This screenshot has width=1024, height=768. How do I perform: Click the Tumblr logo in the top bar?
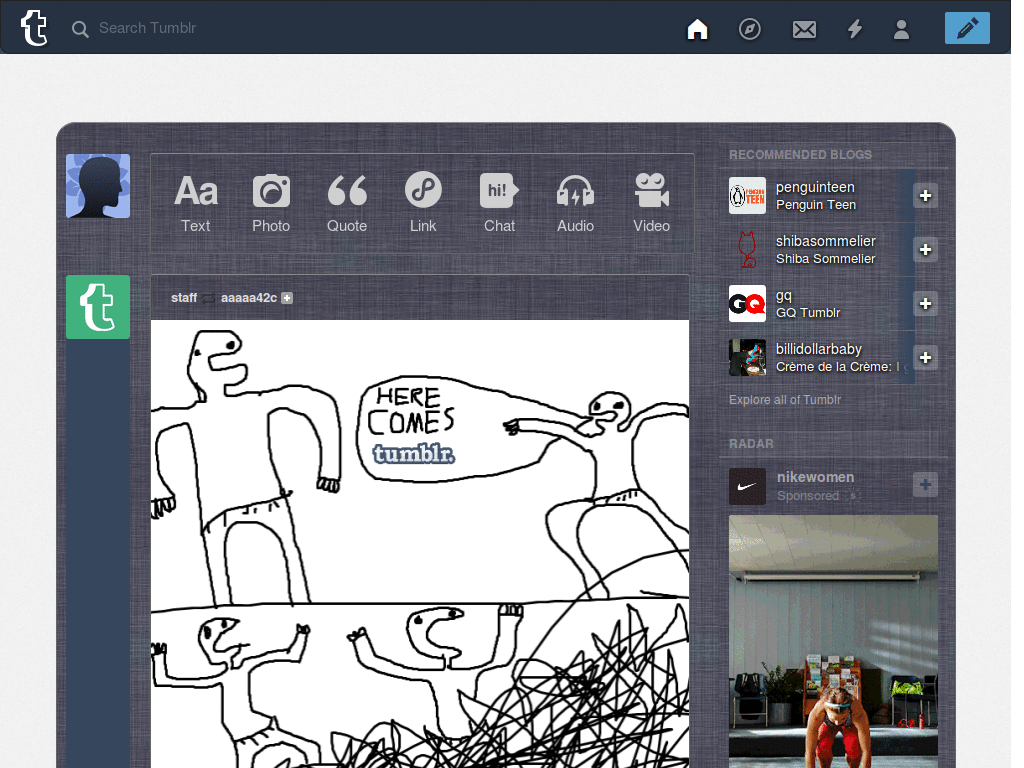(x=34, y=28)
